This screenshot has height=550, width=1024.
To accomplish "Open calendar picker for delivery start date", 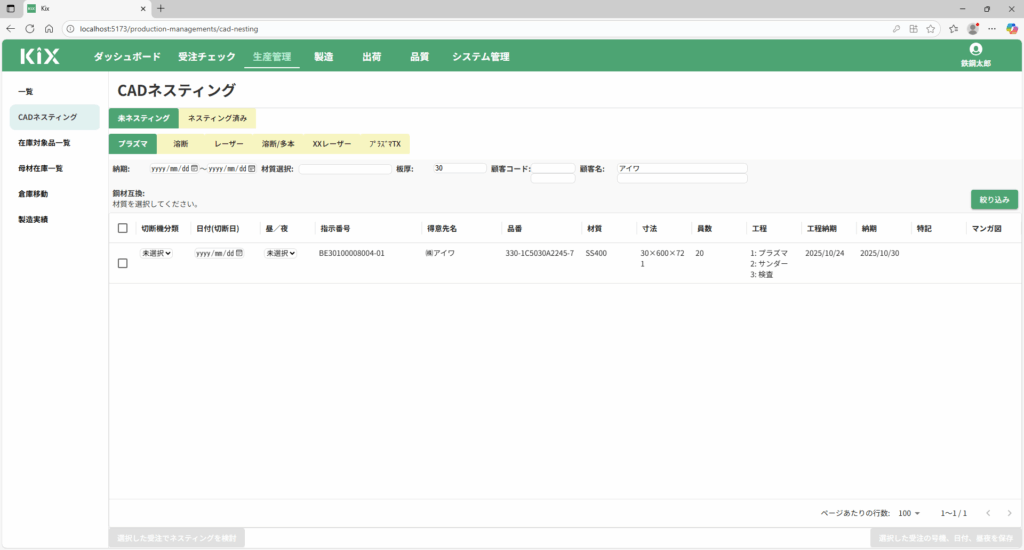I will pos(194,169).
